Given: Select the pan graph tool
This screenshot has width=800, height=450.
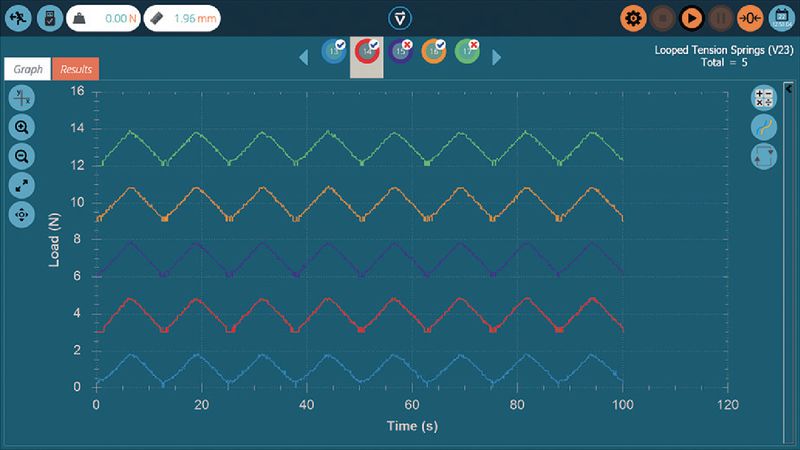Looking at the screenshot, I should coord(21,213).
